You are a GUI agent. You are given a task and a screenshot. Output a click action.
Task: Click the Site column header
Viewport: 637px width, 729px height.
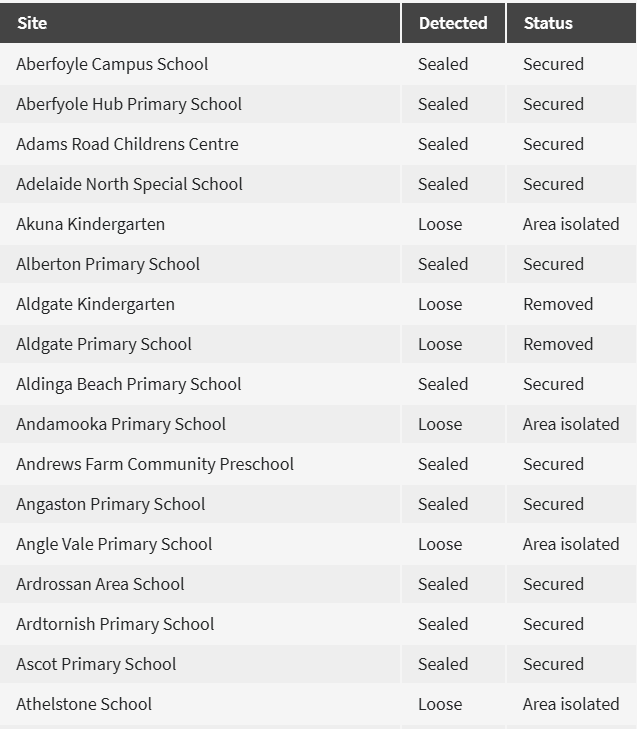(32, 23)
